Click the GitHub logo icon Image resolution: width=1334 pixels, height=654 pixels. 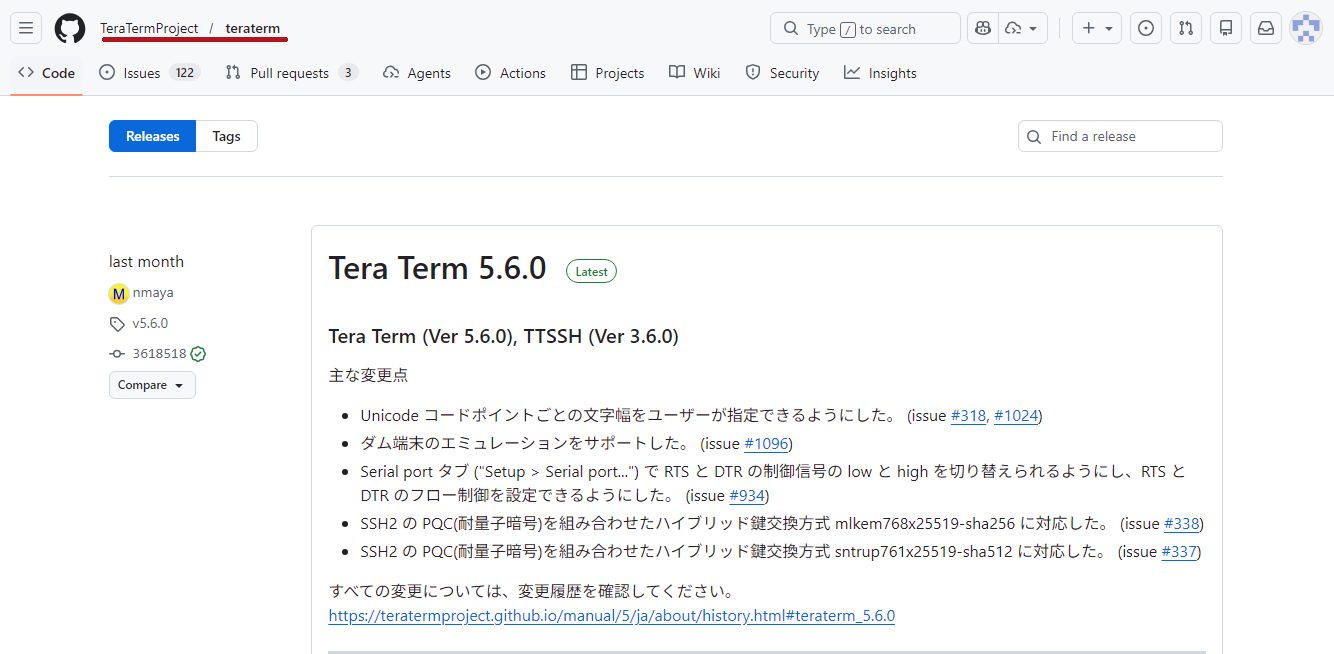[x=70, y=28]
